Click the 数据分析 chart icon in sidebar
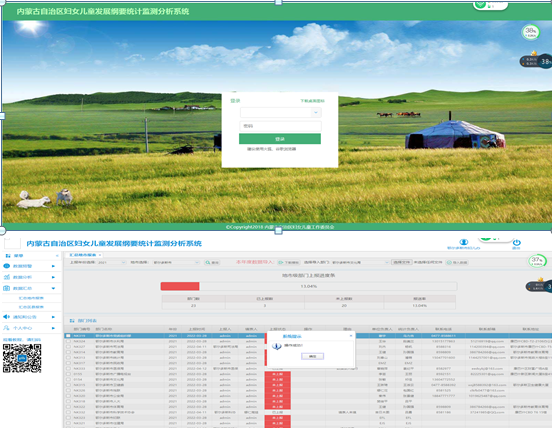Viewport: 552px width, 428px height. (x=7, y=277)
